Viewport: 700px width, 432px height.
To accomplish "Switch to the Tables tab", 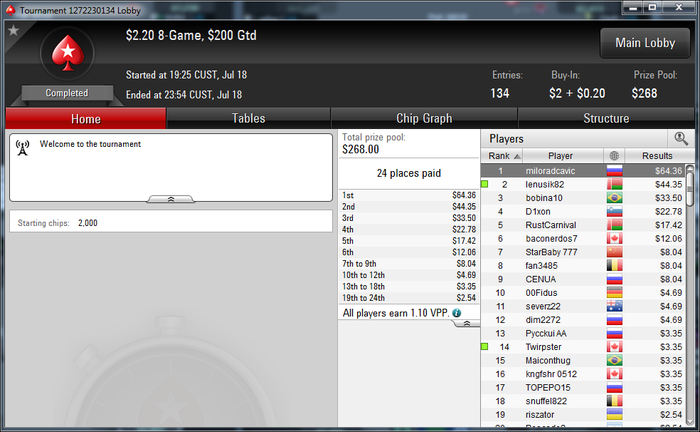I will 248,118.
